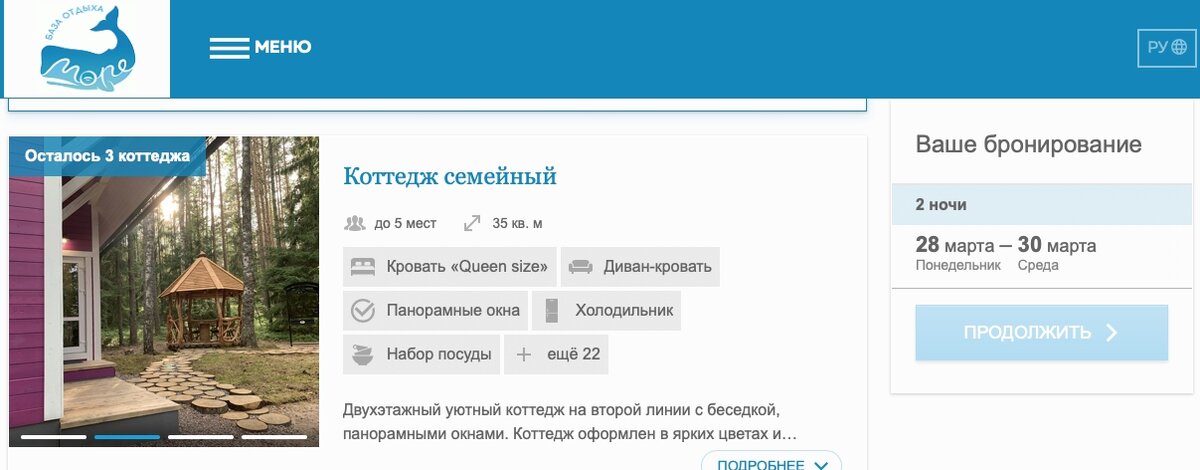
Task: Click the globe icon in language button
Action: [1180, 47]
